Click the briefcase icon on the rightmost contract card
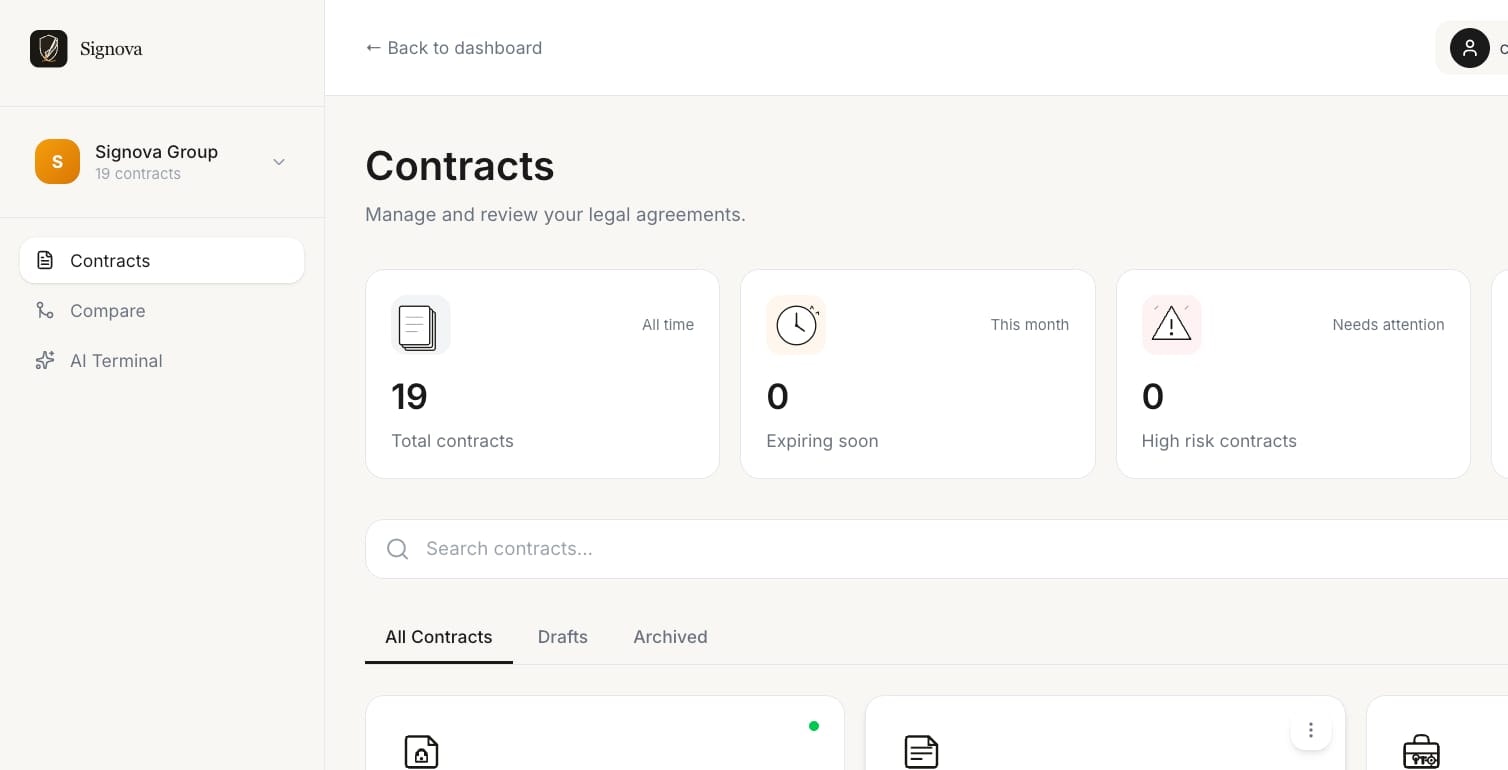This screenshot has height=770, width=1508. [1421, 752]
